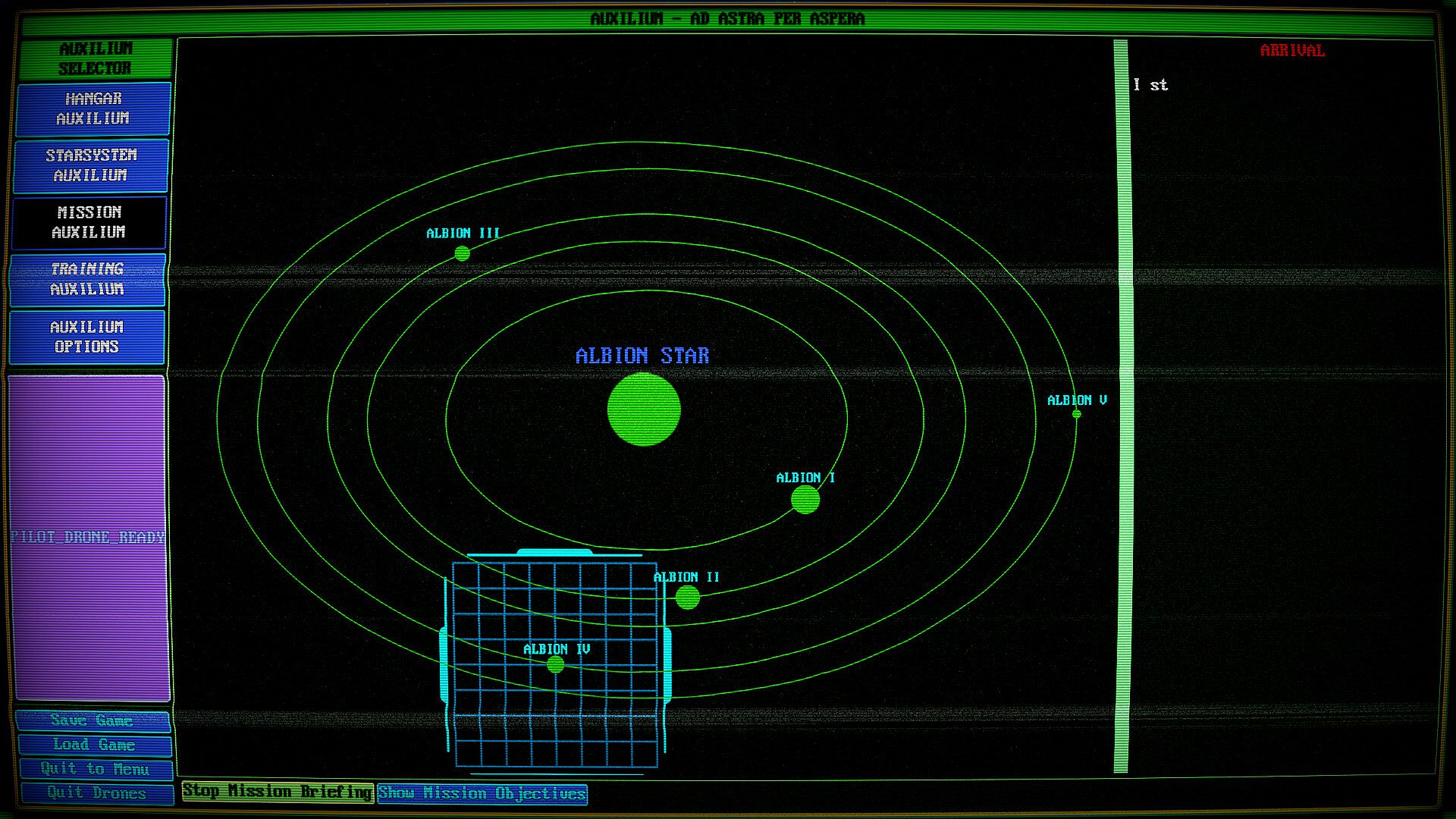1456x819 pixels.
Task: Open the Hangar Auxilium tab
Action: (x=93, y=108)
